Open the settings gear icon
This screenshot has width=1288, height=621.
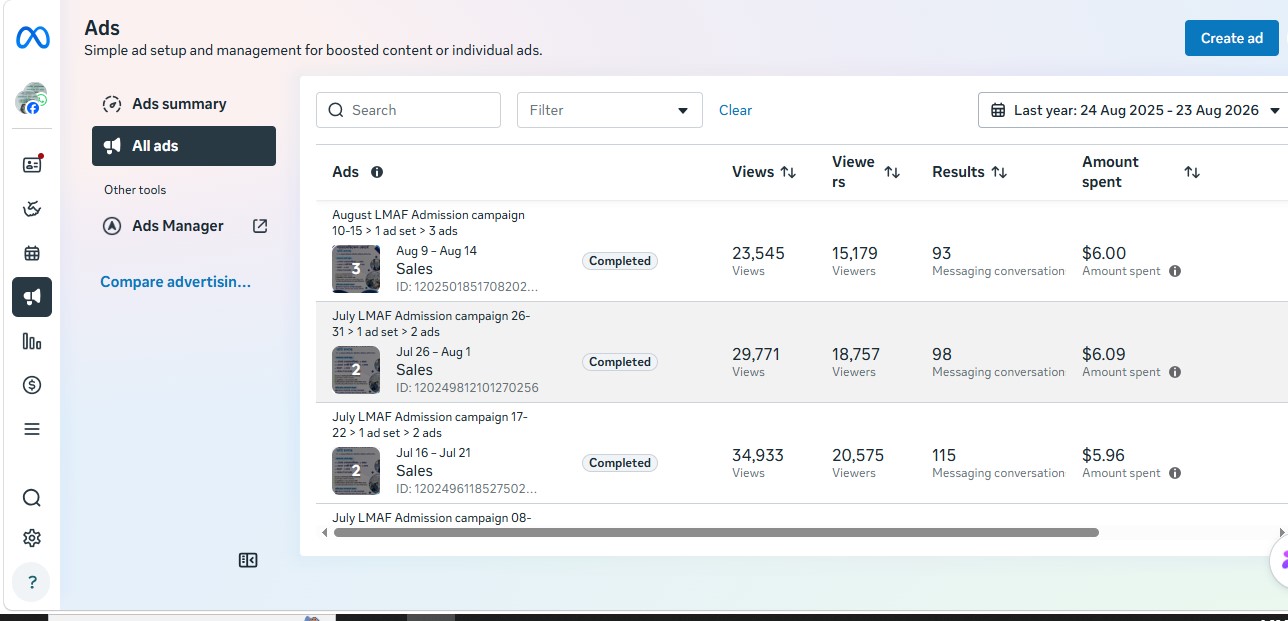[32, 538]
